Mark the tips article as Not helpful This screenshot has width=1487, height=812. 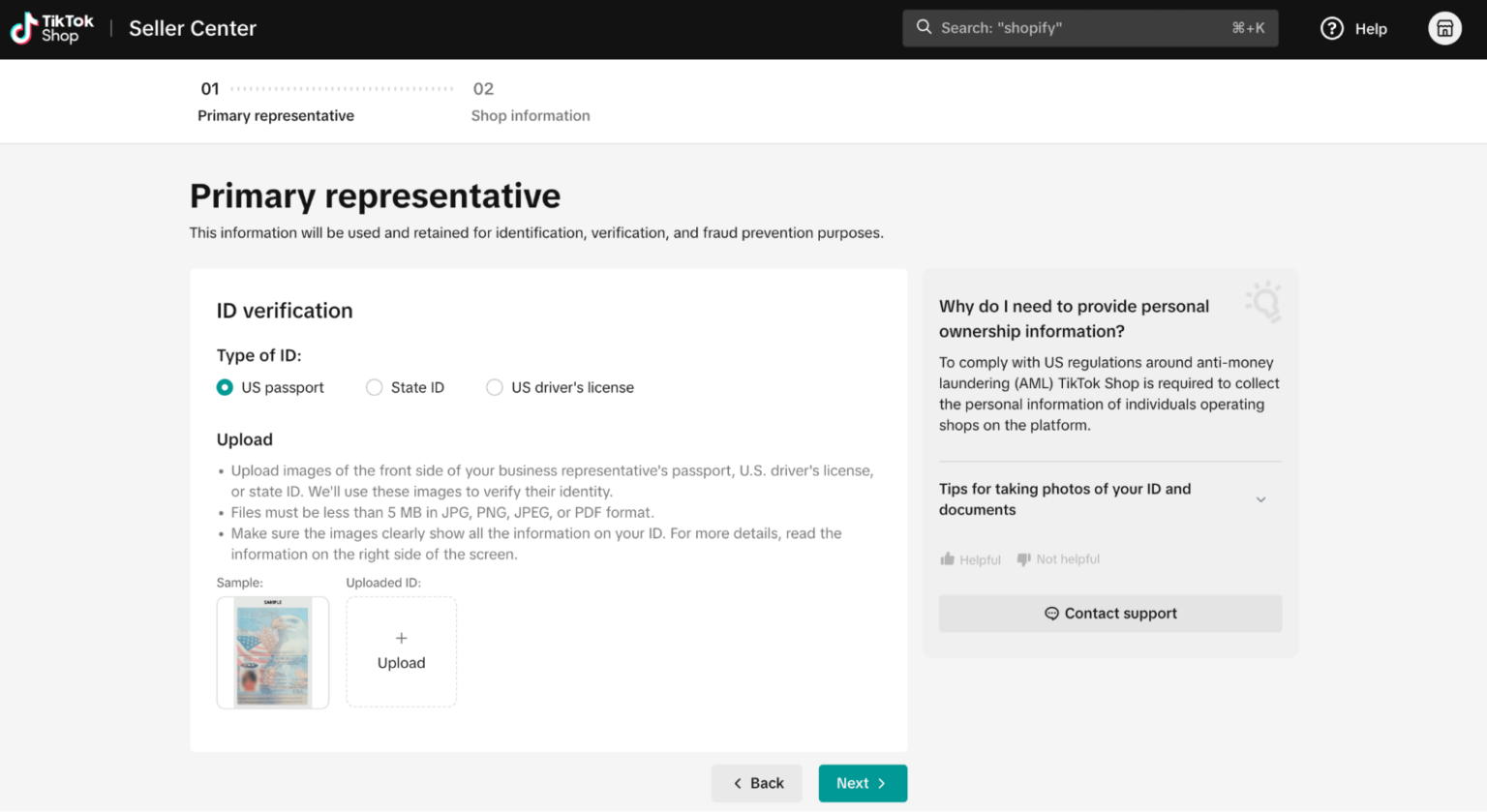(x=1058, y=558)
